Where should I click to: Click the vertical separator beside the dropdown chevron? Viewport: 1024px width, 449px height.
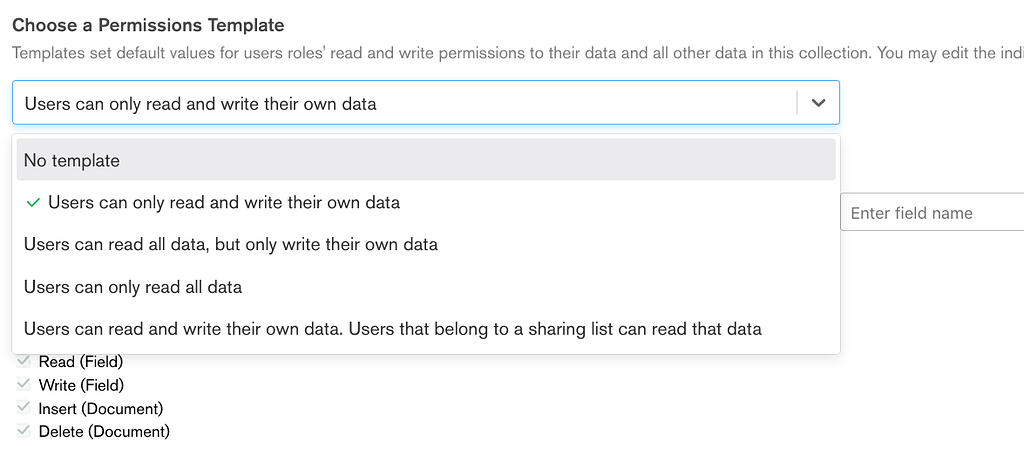coord(797,103)
